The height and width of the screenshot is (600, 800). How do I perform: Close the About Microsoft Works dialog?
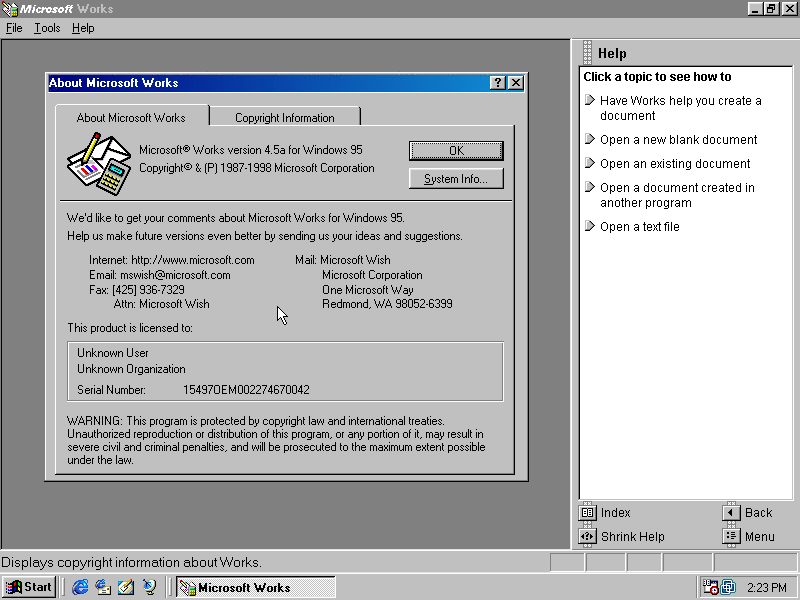pyautogui.click(x=516, y=83)
